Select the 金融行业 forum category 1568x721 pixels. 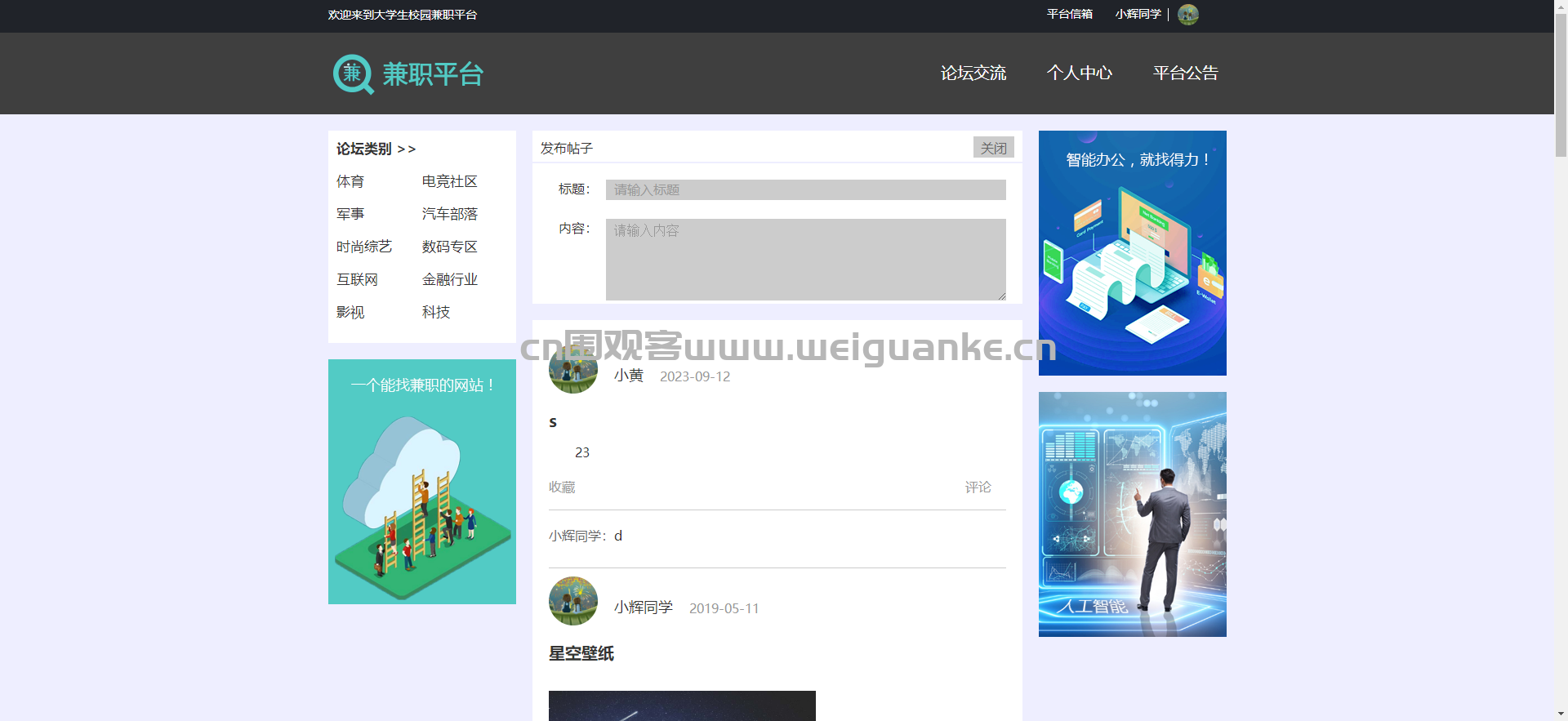point(450,279)
